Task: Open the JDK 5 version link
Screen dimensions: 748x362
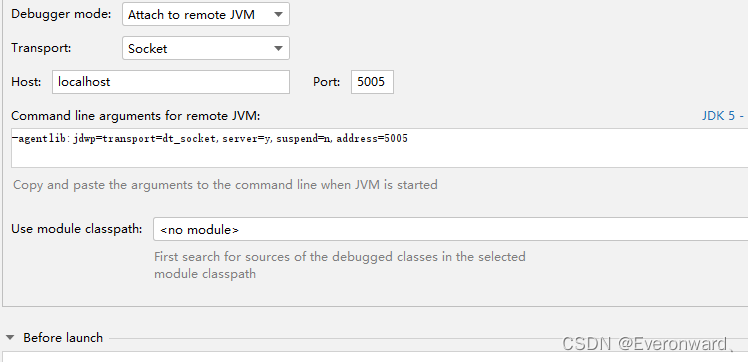Action: coord(722,115)
